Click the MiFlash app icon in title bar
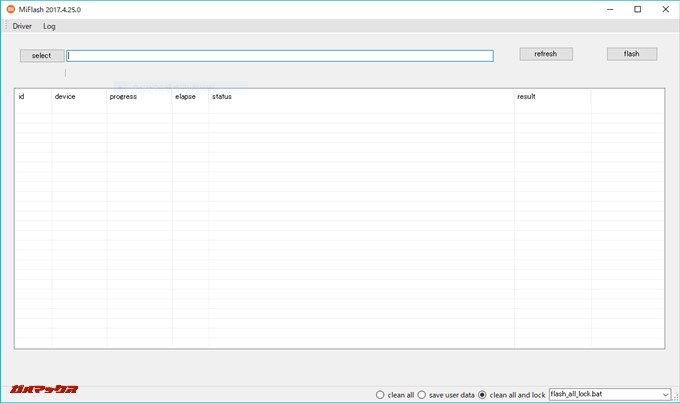The height and width of the screenshot is (403, 680). tap(11, 9)
